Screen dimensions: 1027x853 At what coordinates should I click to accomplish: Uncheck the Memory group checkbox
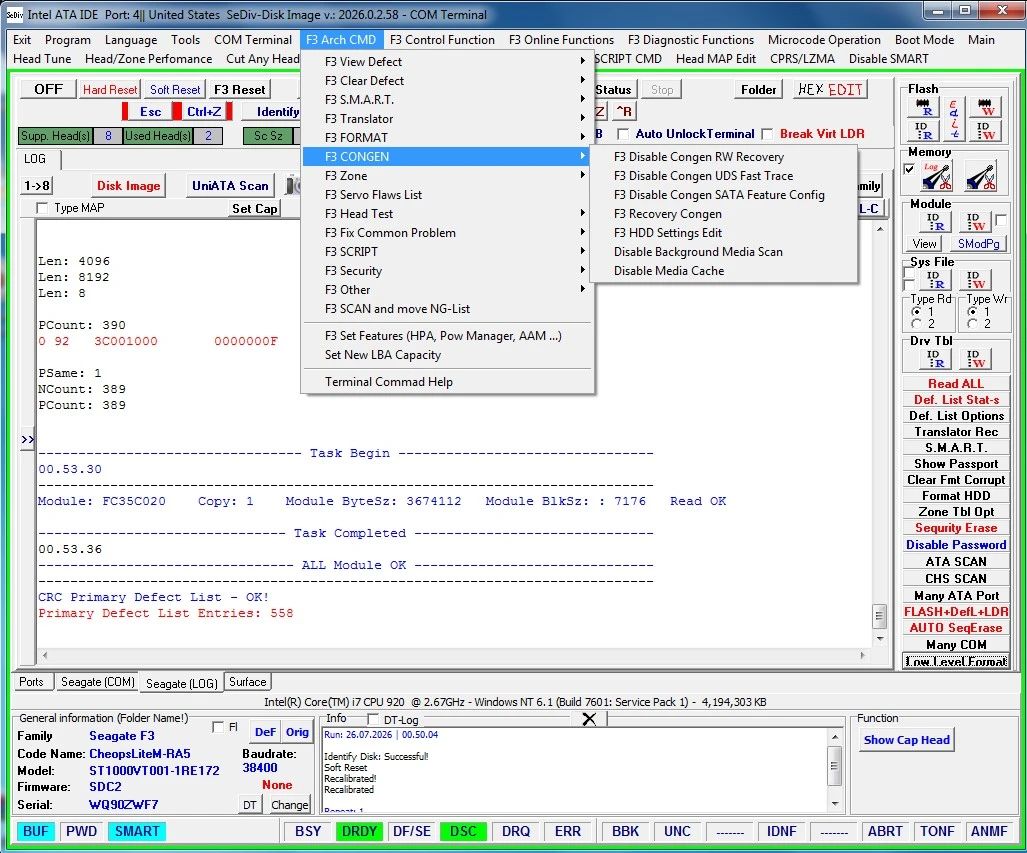pos(909,169)
